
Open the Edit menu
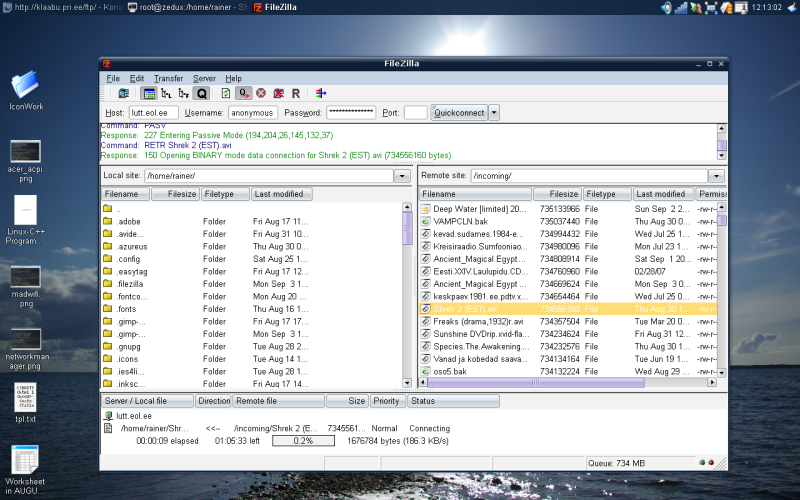pyautogui.click(x=137, y=78)
